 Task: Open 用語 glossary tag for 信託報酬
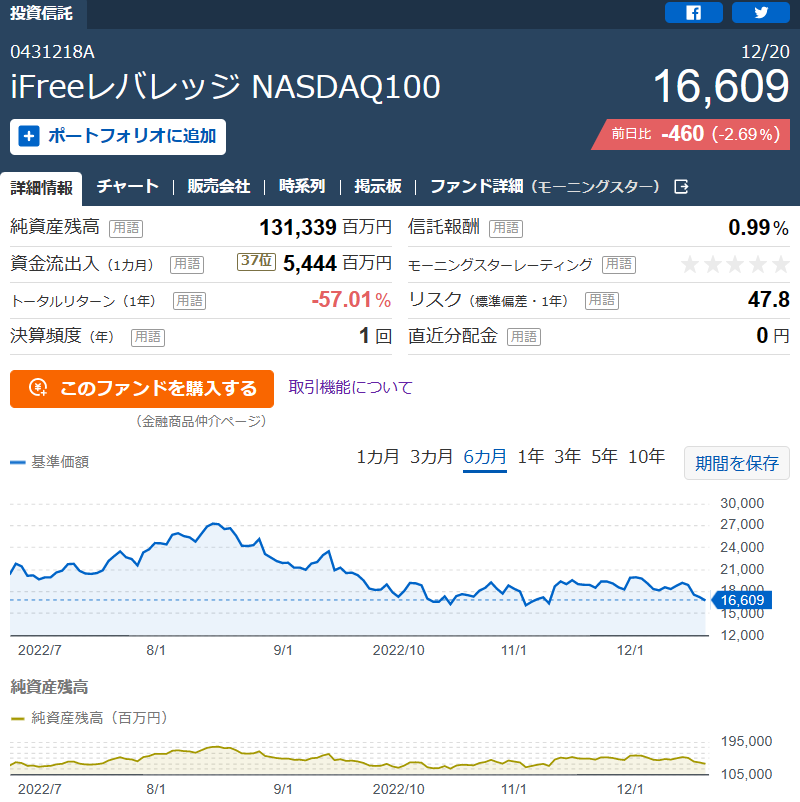506,228
